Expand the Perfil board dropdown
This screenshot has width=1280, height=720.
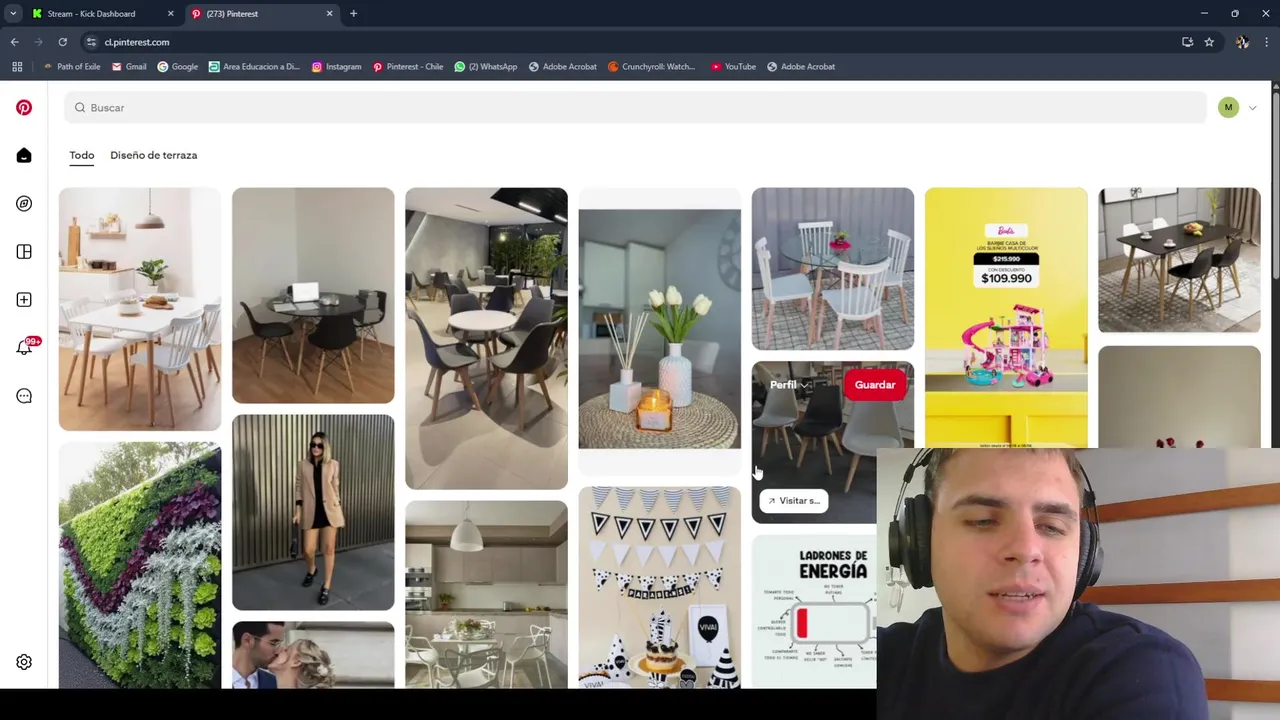[x=789, y=385]
